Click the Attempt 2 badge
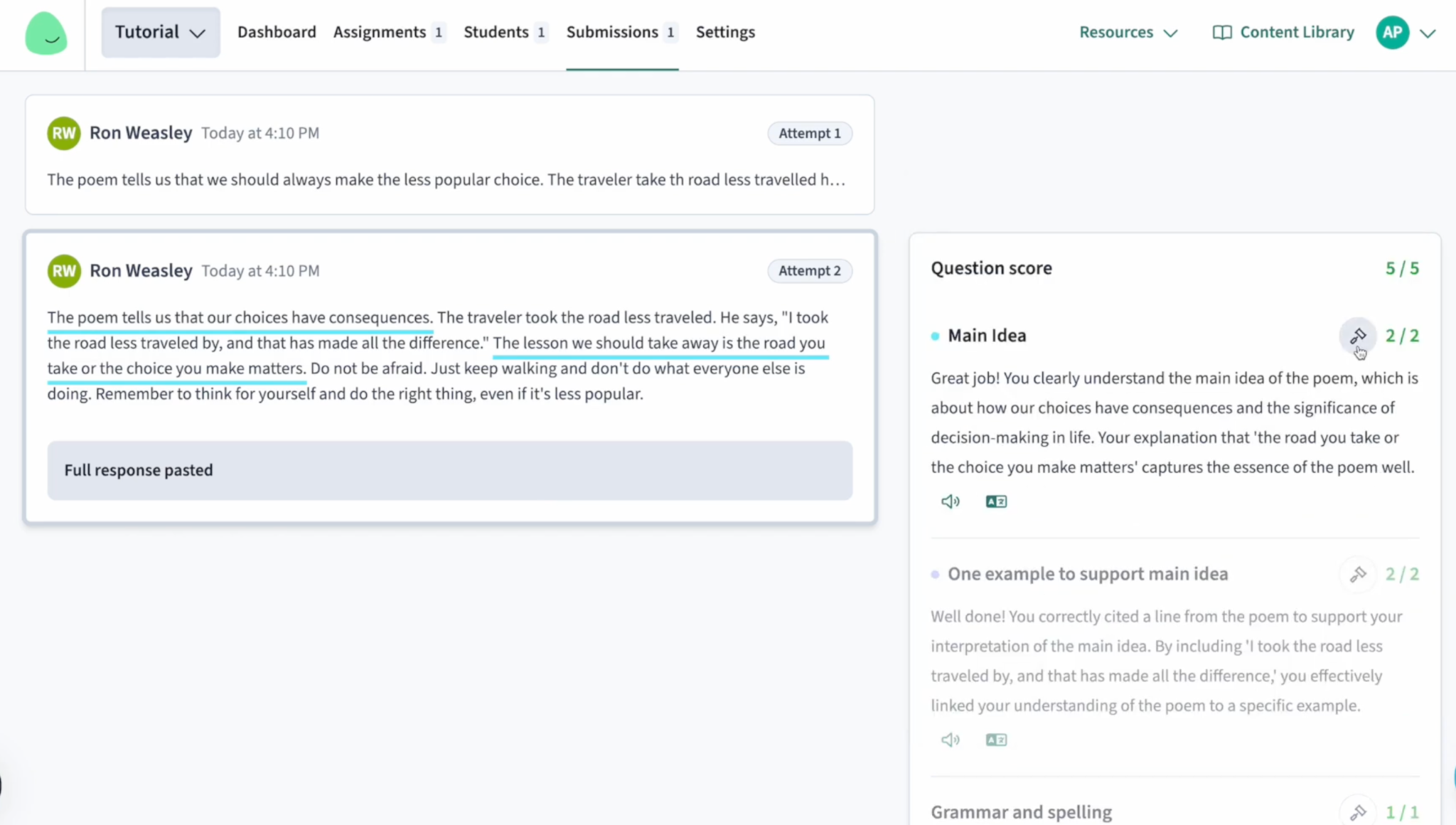Viewport: 1456px width, 825px height. 810,271
